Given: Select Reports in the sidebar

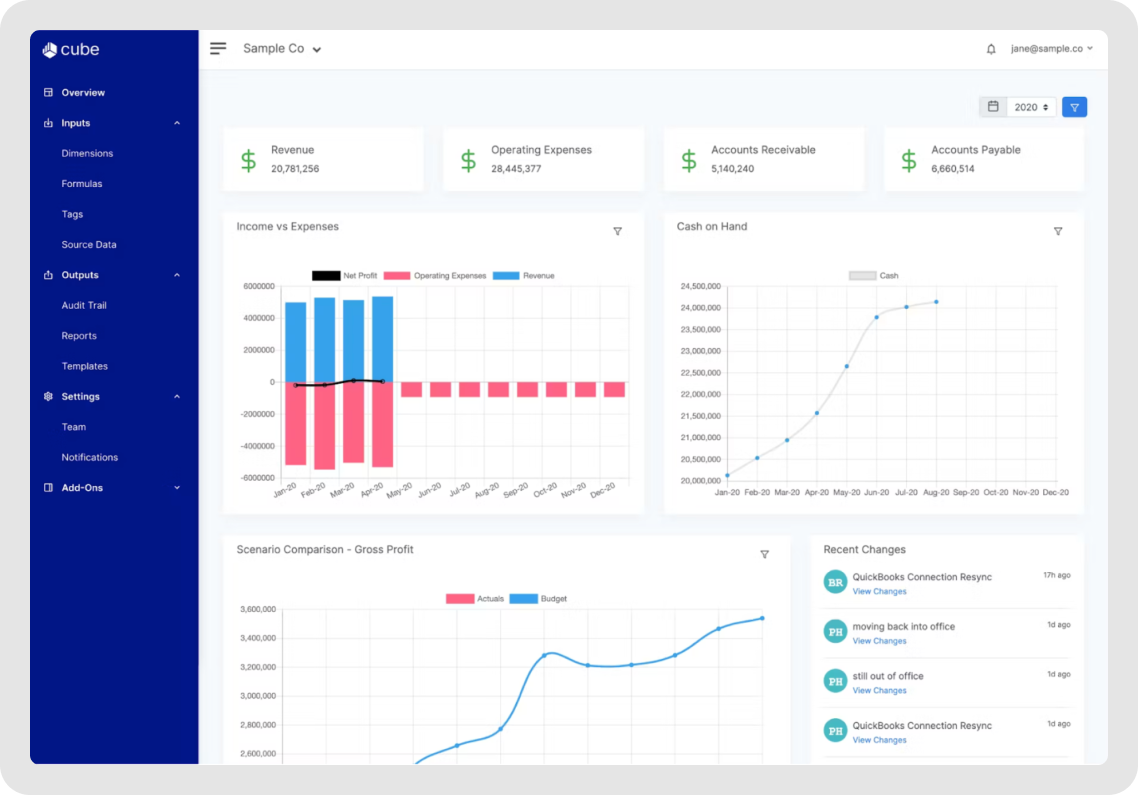Looking at the screenshot, I should pyautogui.click(x=79, y=335).
